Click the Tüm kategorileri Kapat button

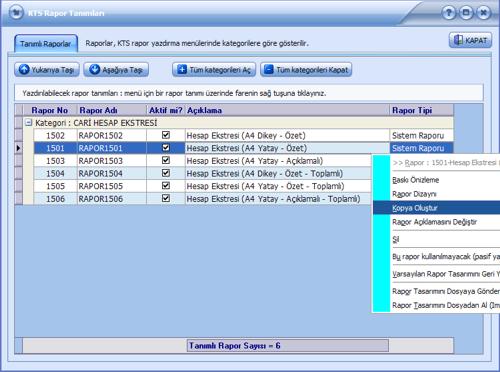(x=306, y=70)
